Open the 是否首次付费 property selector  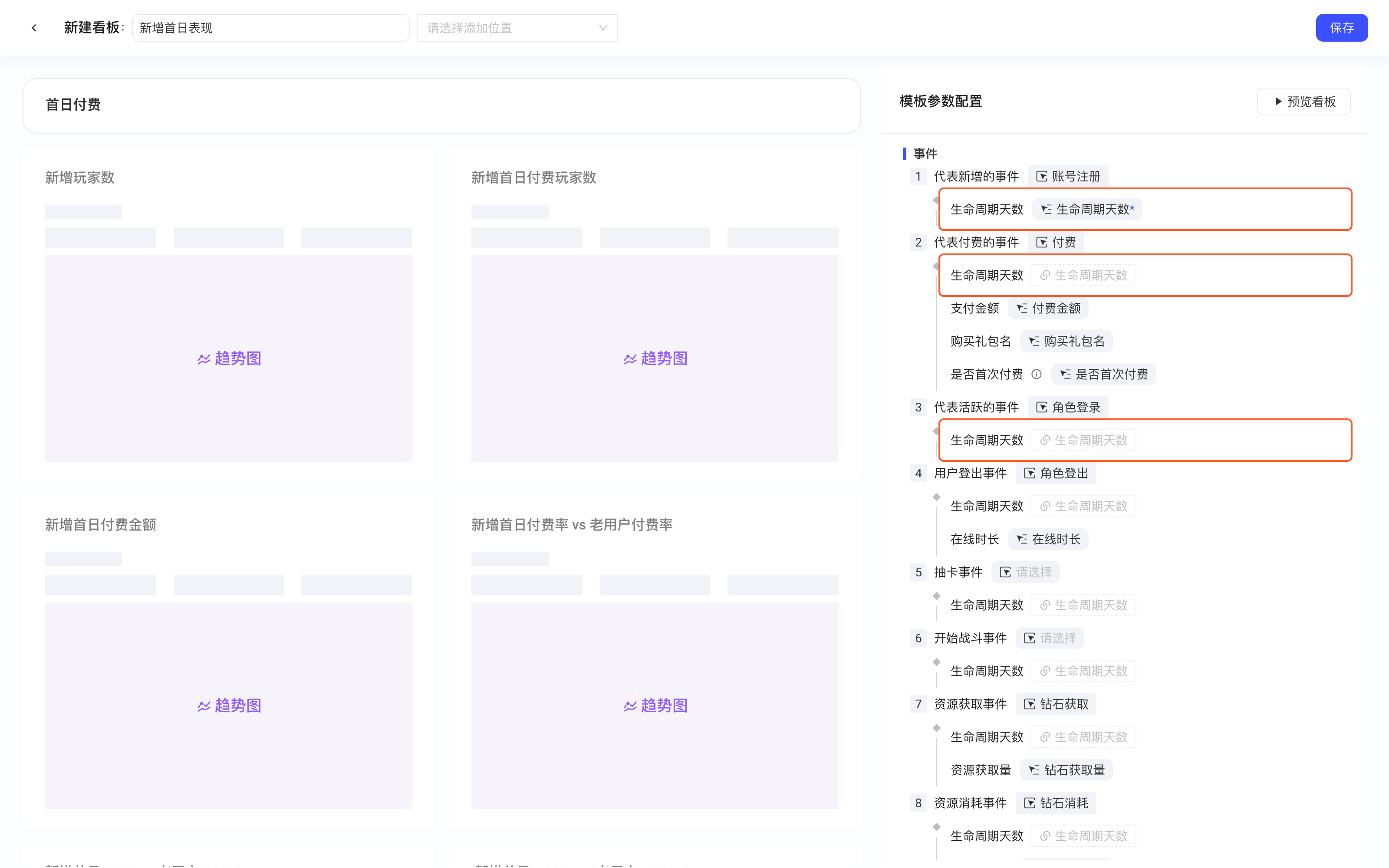(x=1103, y=374)
